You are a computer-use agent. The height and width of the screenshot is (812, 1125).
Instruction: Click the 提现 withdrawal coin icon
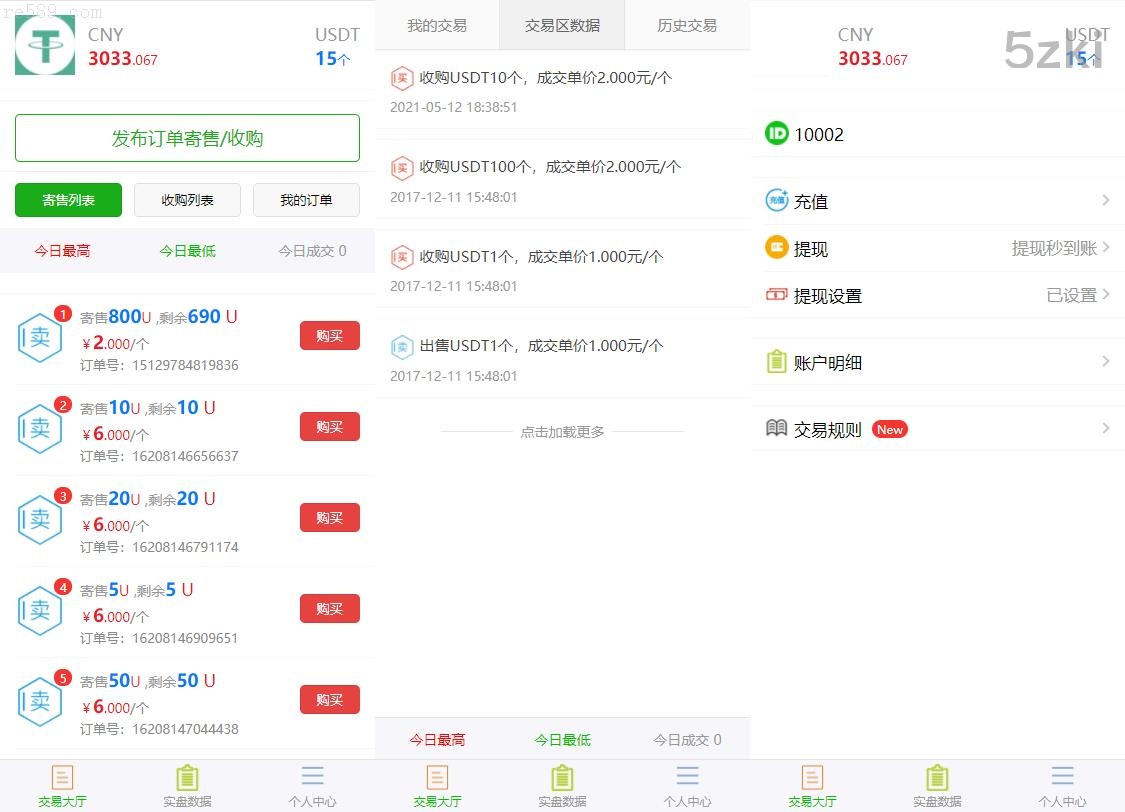click(777, 248)
